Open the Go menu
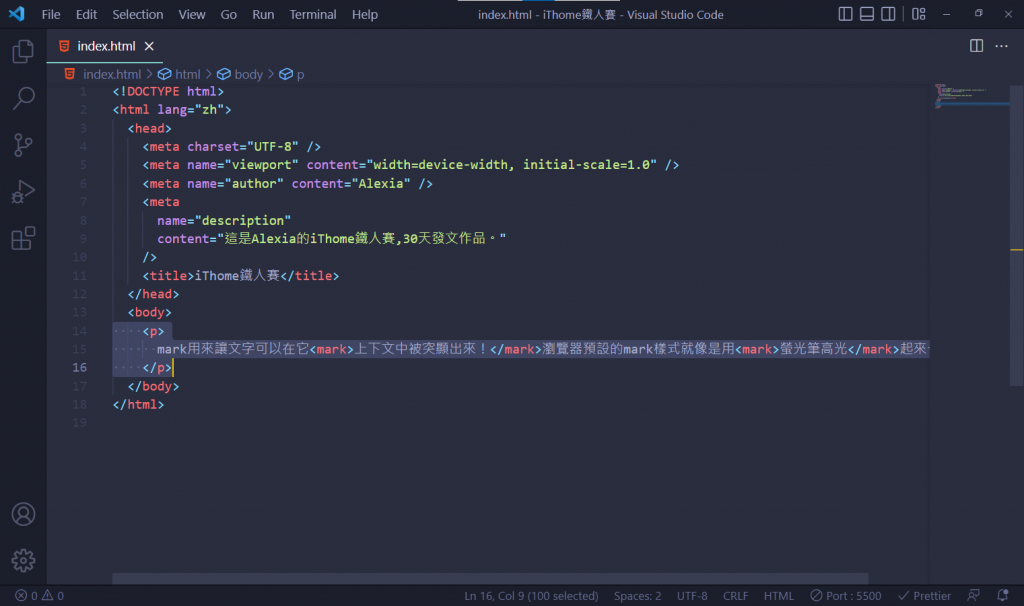Image resolution: width=1024 pixels, height=606 pixels. (229, 14)
